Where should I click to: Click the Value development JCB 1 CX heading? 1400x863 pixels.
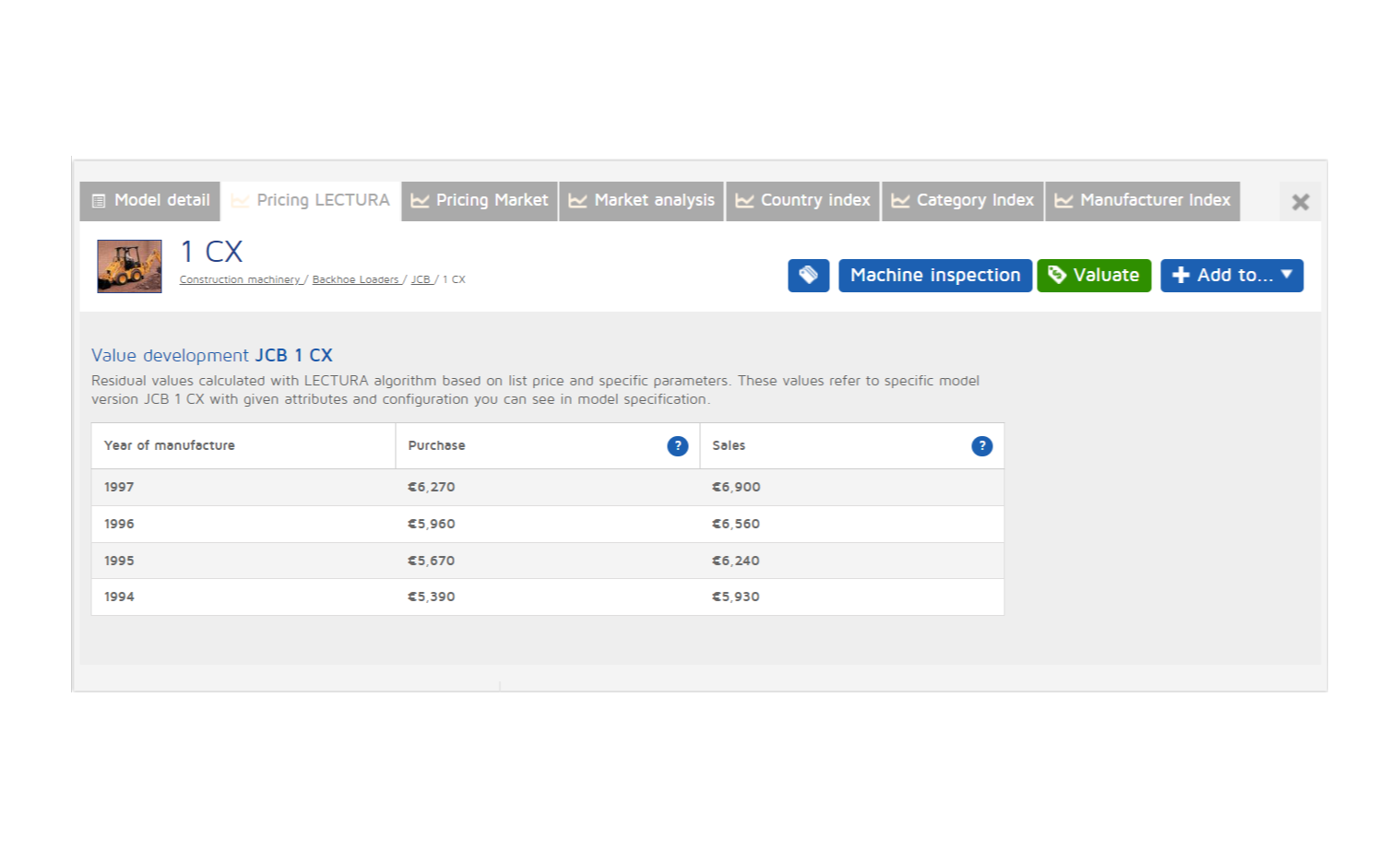(x=212, y=356)
